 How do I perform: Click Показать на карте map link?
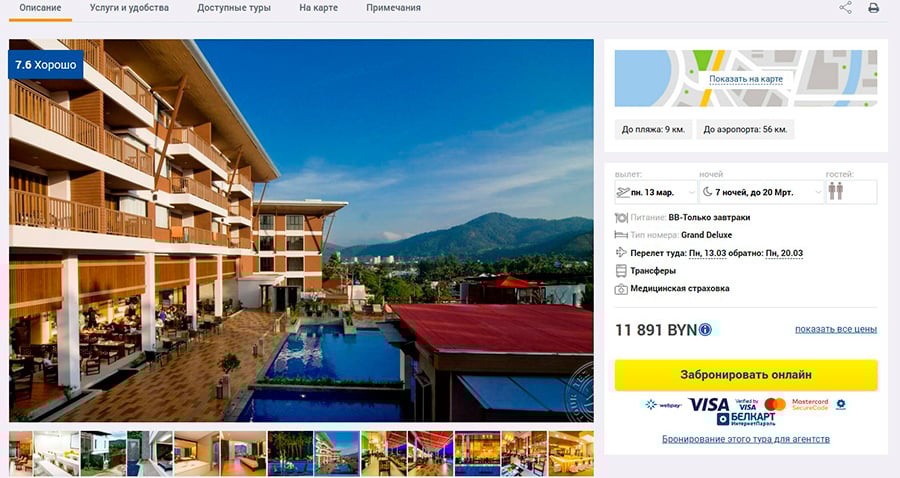tap(746, 79)
